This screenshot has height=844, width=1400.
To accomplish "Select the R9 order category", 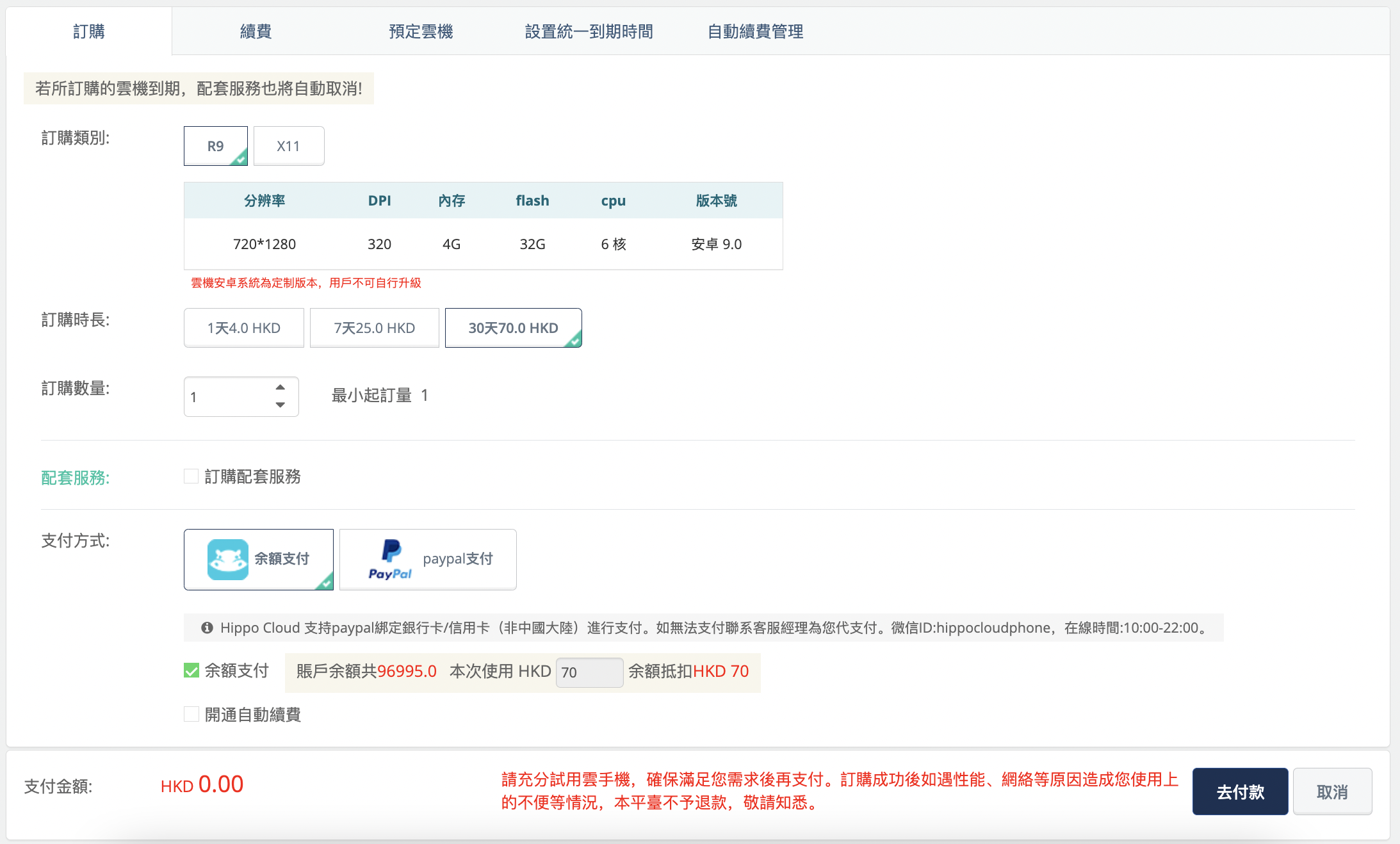I will tap(215, 146).
